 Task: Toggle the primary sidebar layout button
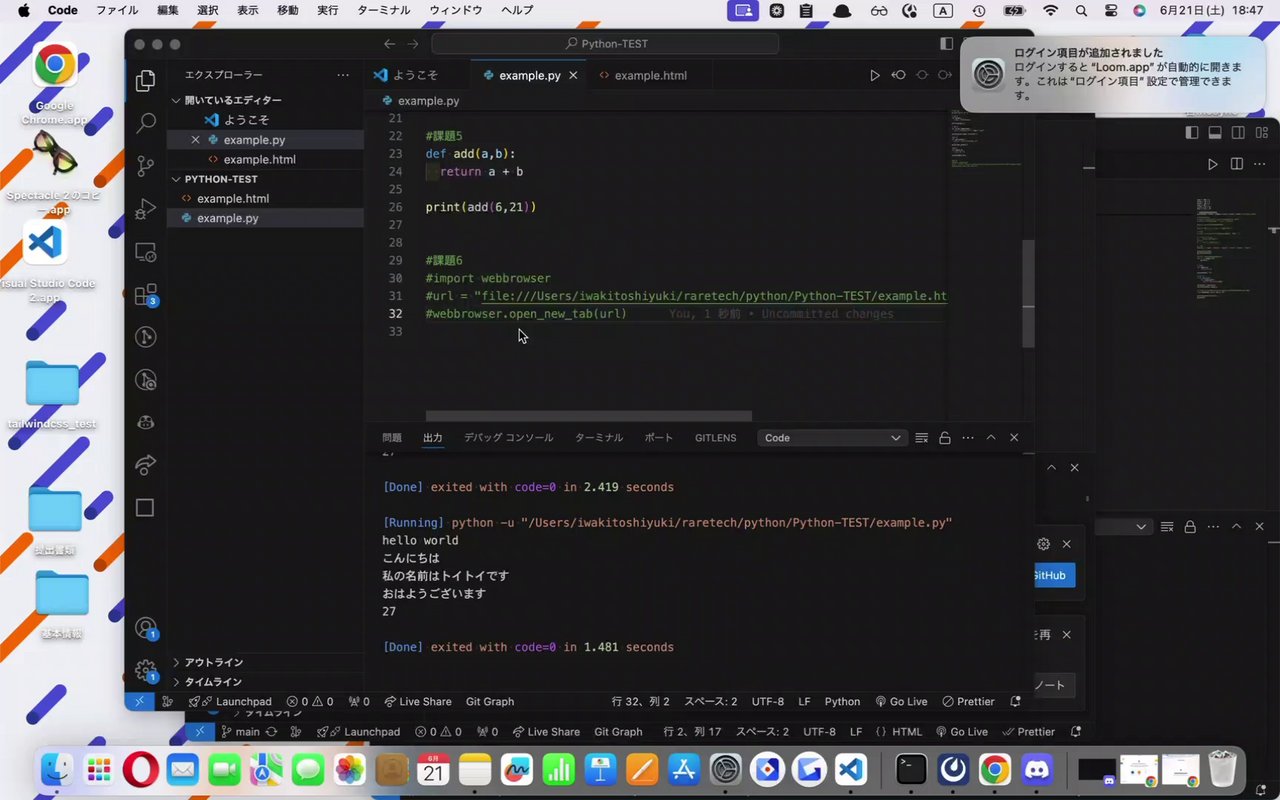pyautogui.click(x=946, y=44)
